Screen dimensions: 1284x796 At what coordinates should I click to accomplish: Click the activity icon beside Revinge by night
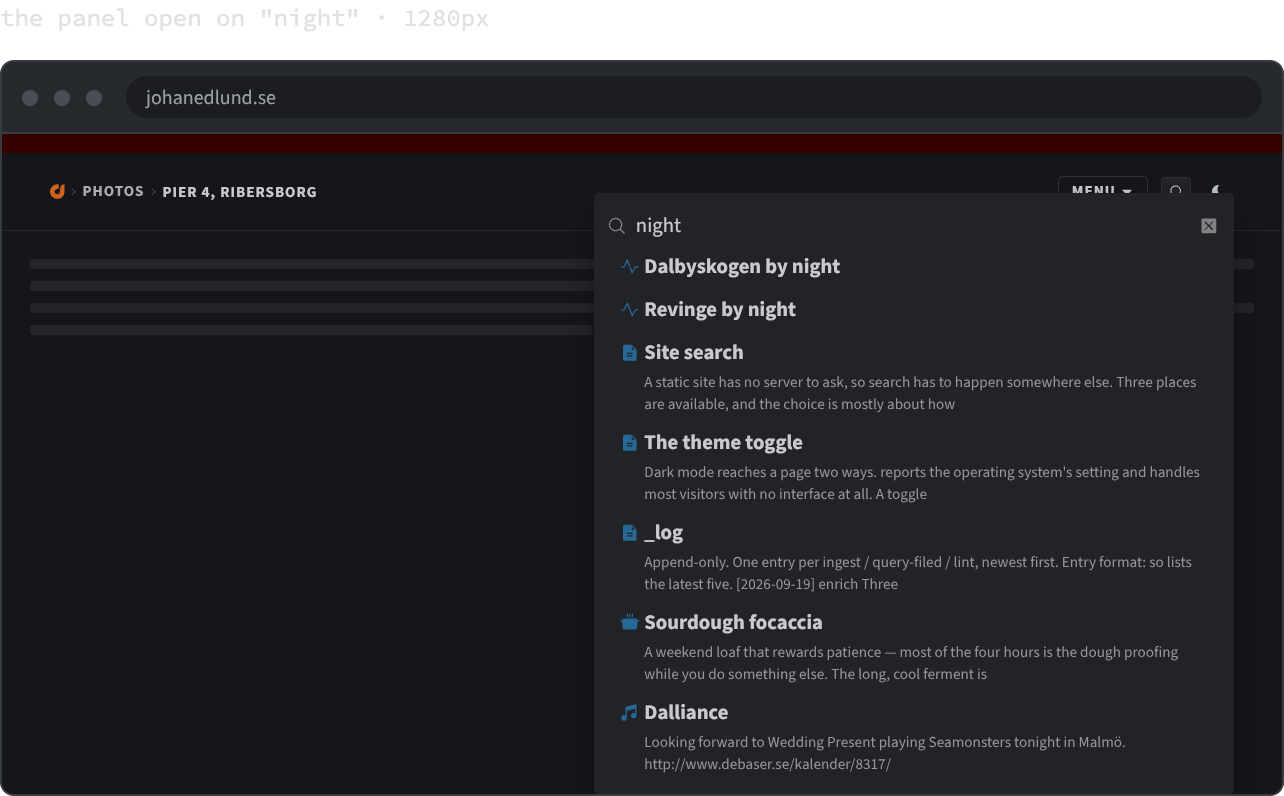(x=629, y=310)
